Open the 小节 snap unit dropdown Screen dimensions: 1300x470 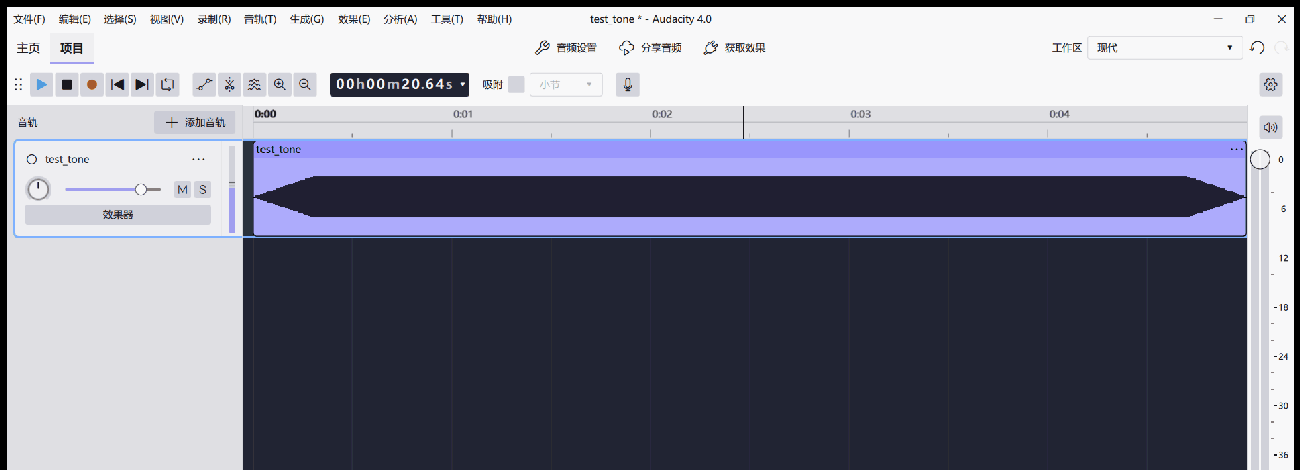566,85
